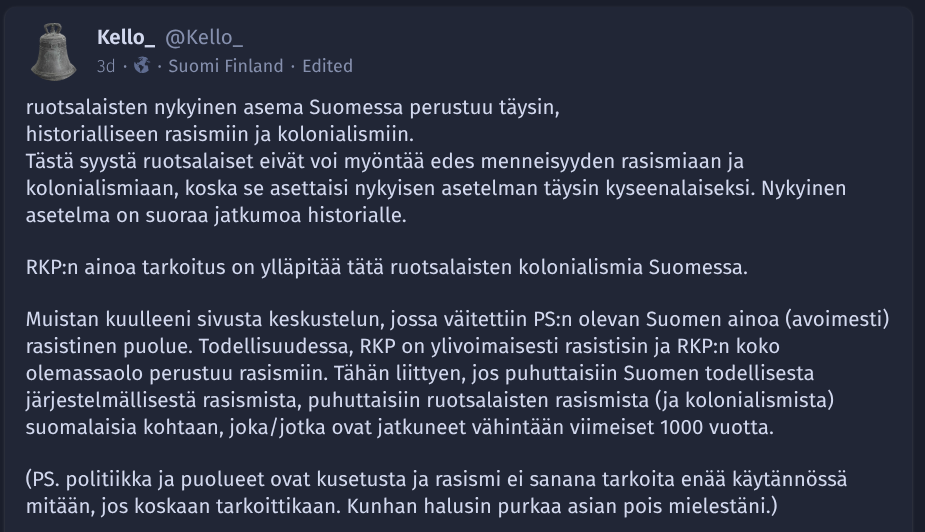Image resolution: width=925 pixels, height=532 pixels.
Task: Click the line 'asetelma on suoraa jatkumoa historialle.'
Action: (x=216, y=215)
